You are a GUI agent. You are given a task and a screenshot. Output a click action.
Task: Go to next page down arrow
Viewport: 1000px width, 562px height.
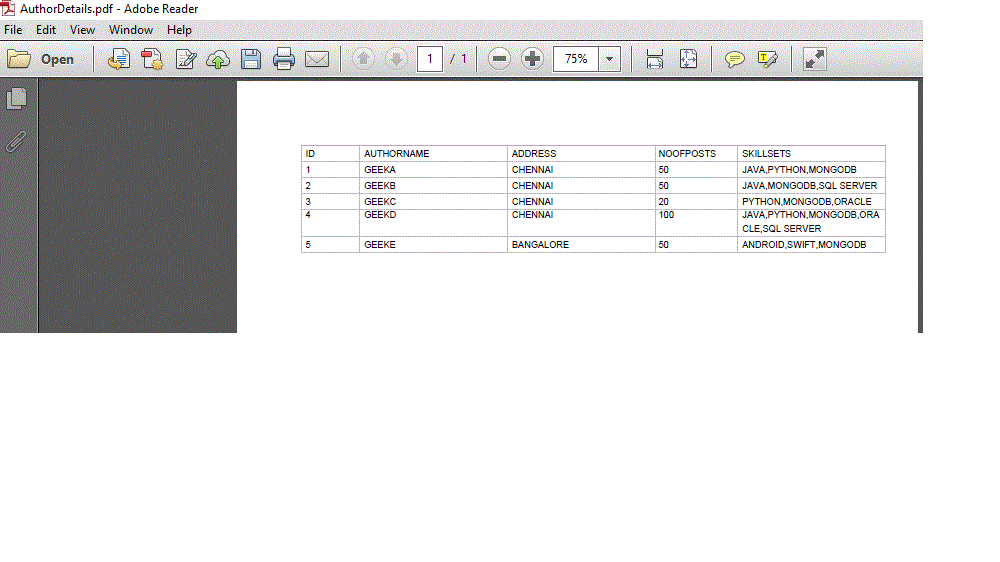[x=396, y=59]
